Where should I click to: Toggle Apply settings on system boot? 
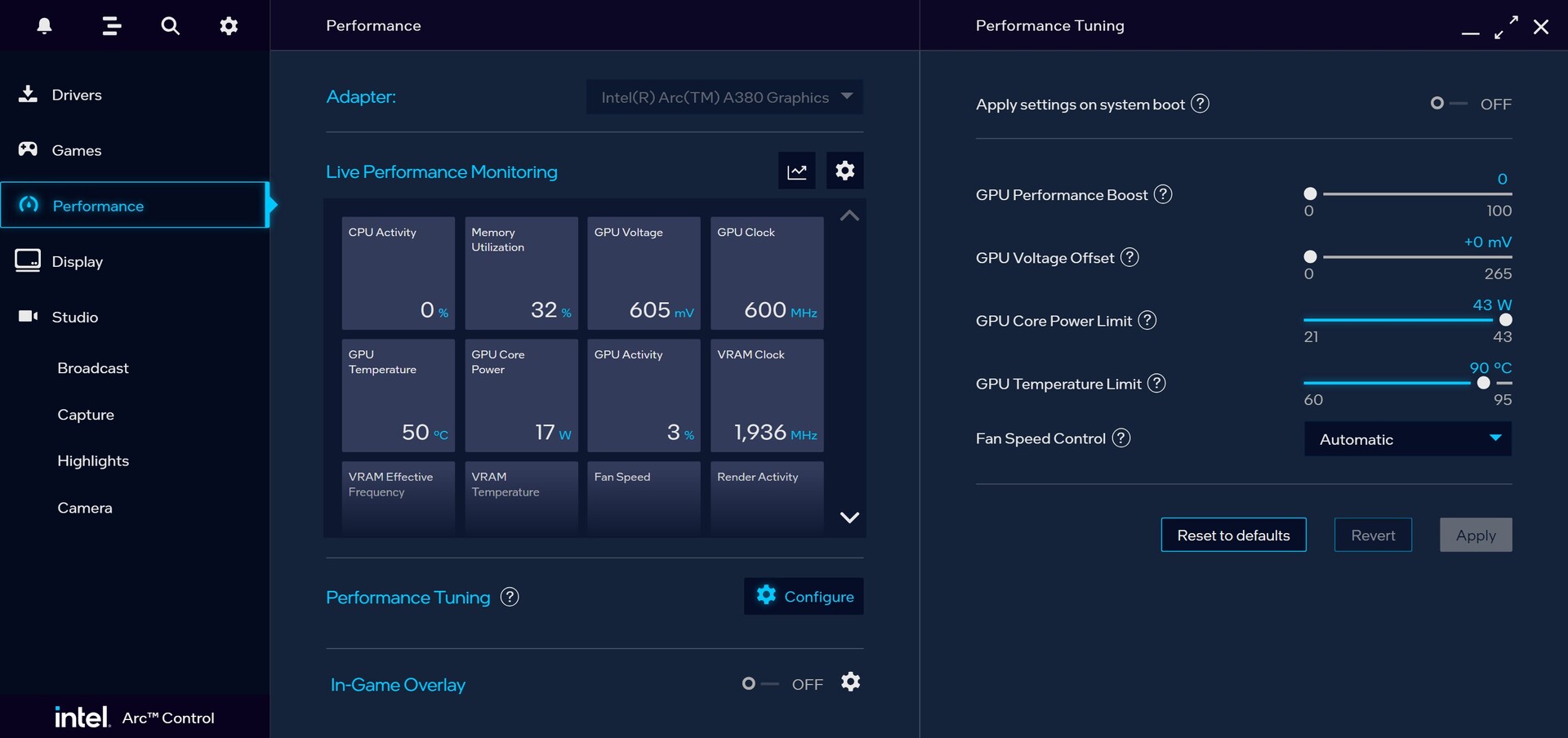click(1447, 104)
